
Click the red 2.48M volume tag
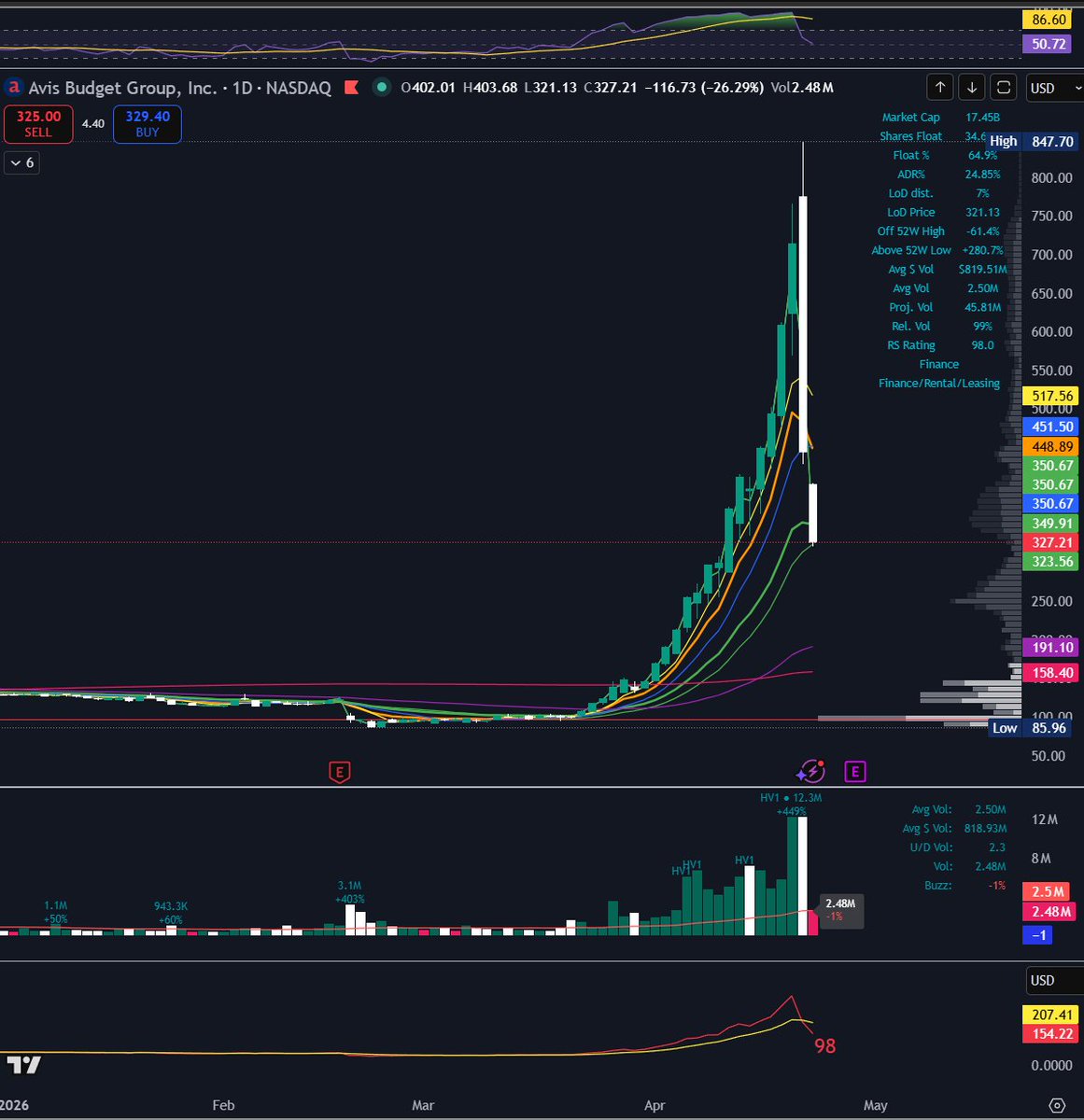tap(1049, 911)
